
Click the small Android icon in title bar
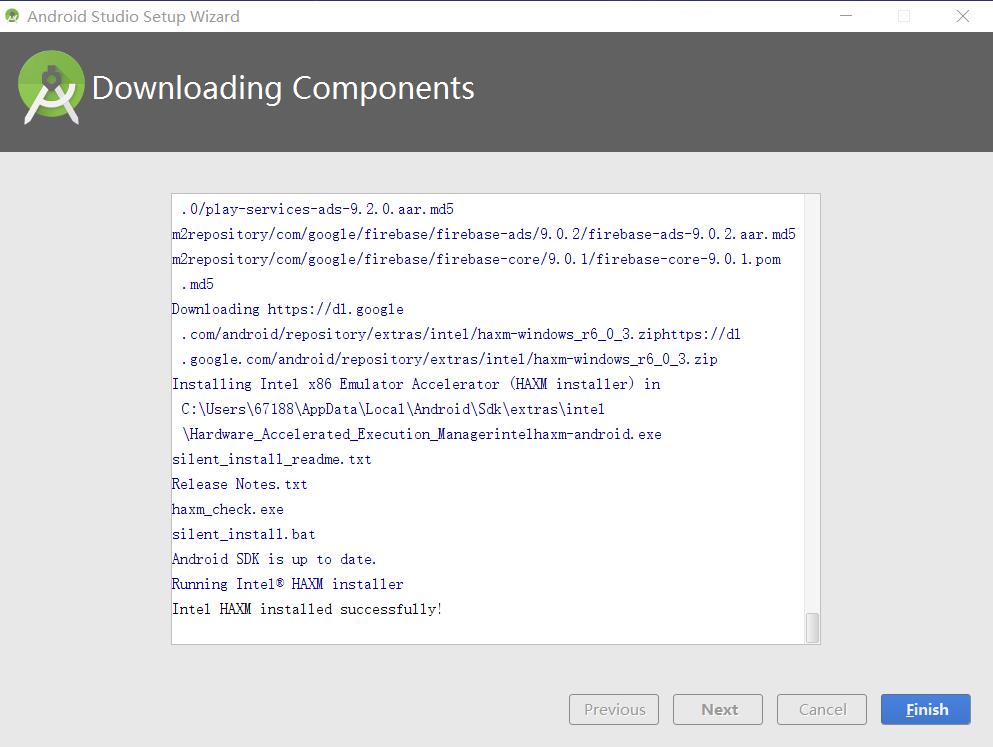point(12,16)
